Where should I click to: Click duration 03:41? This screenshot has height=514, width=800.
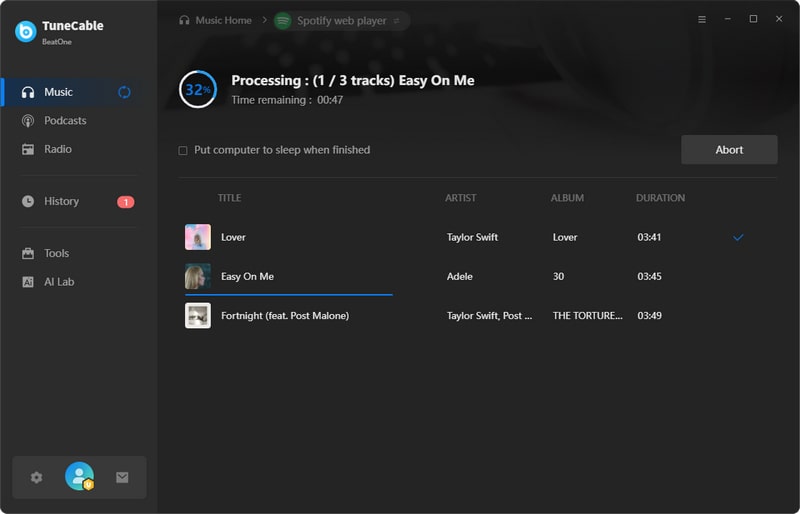coord(649,237)
